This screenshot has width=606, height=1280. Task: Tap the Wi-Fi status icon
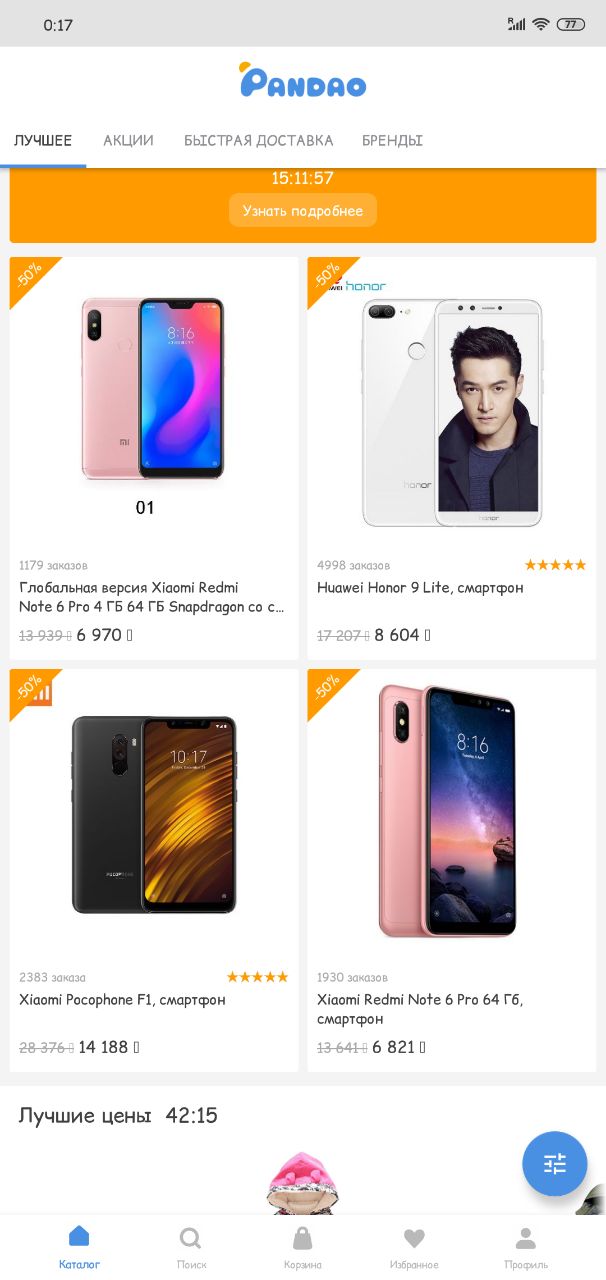click(x=541, y=24)
